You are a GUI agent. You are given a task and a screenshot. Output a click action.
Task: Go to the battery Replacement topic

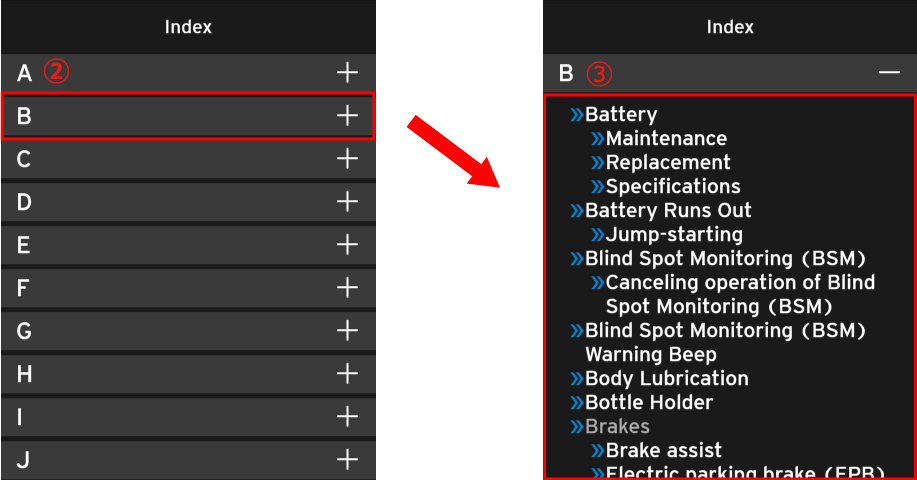pos(667,163)
